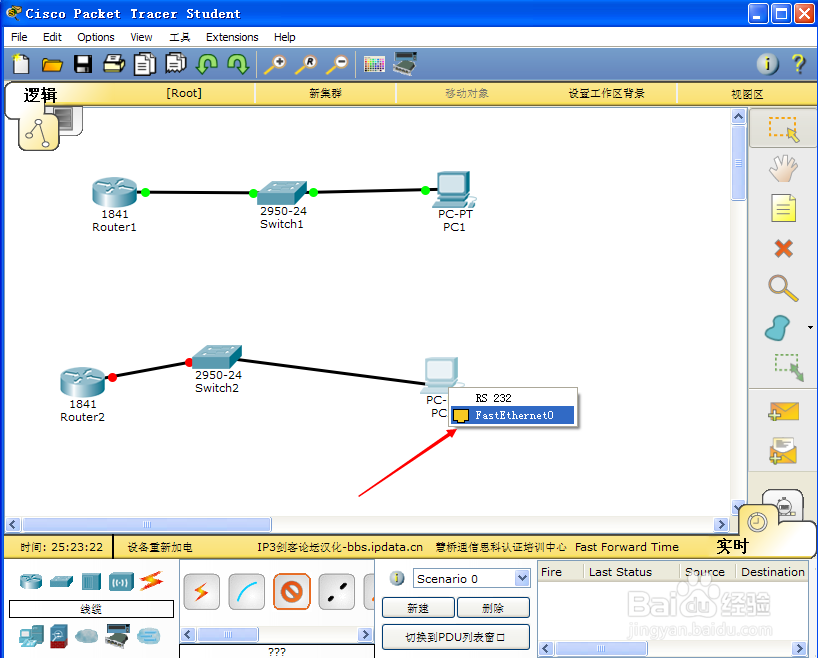The image size is (818, 658).
Task: Click the Copy toolbar icon
Action: pyautogui.click(x=145, y=64)
